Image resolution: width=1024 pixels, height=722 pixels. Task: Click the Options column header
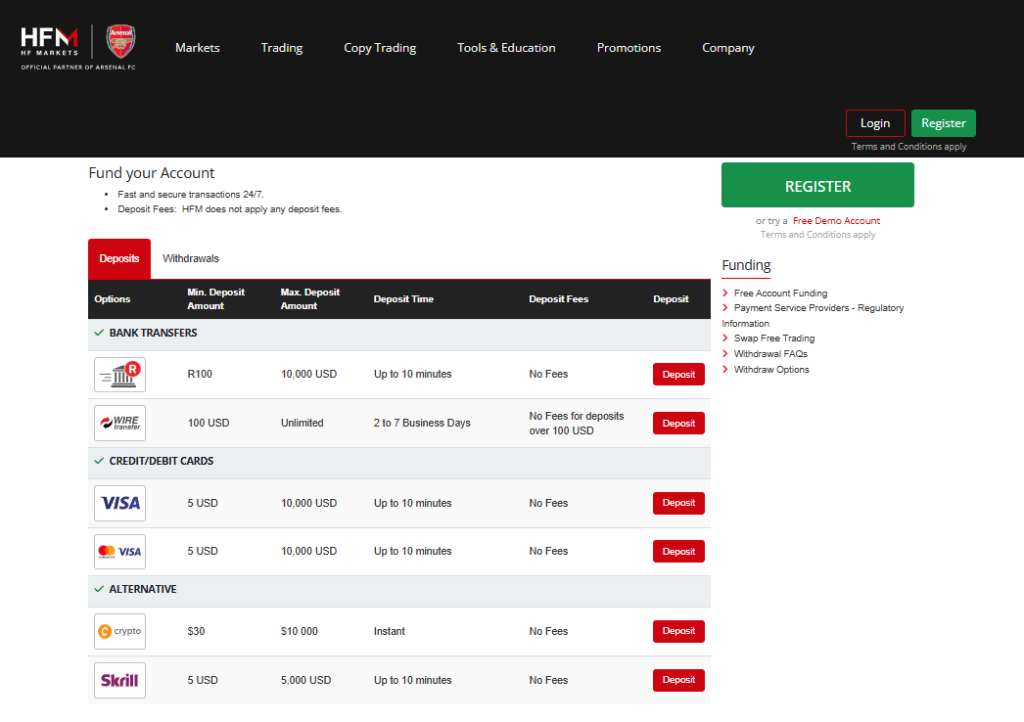pos(112,299)
